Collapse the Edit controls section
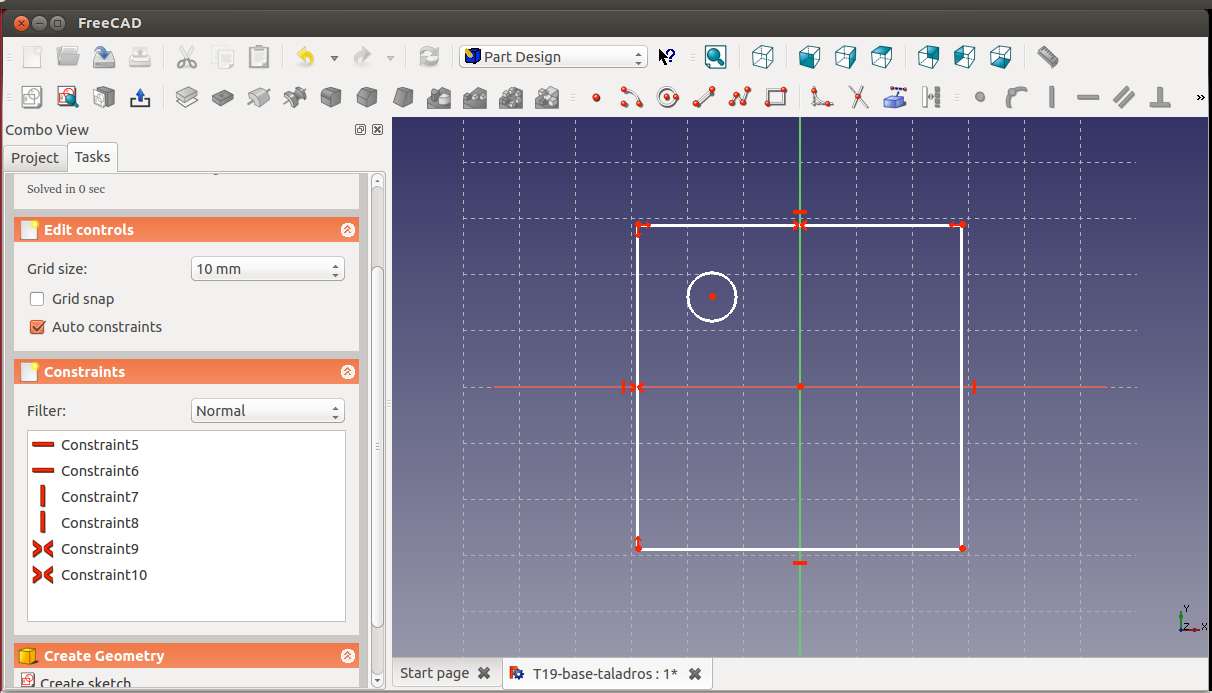The width and height of the screenshot is (1212, 693). pos(347,230)
